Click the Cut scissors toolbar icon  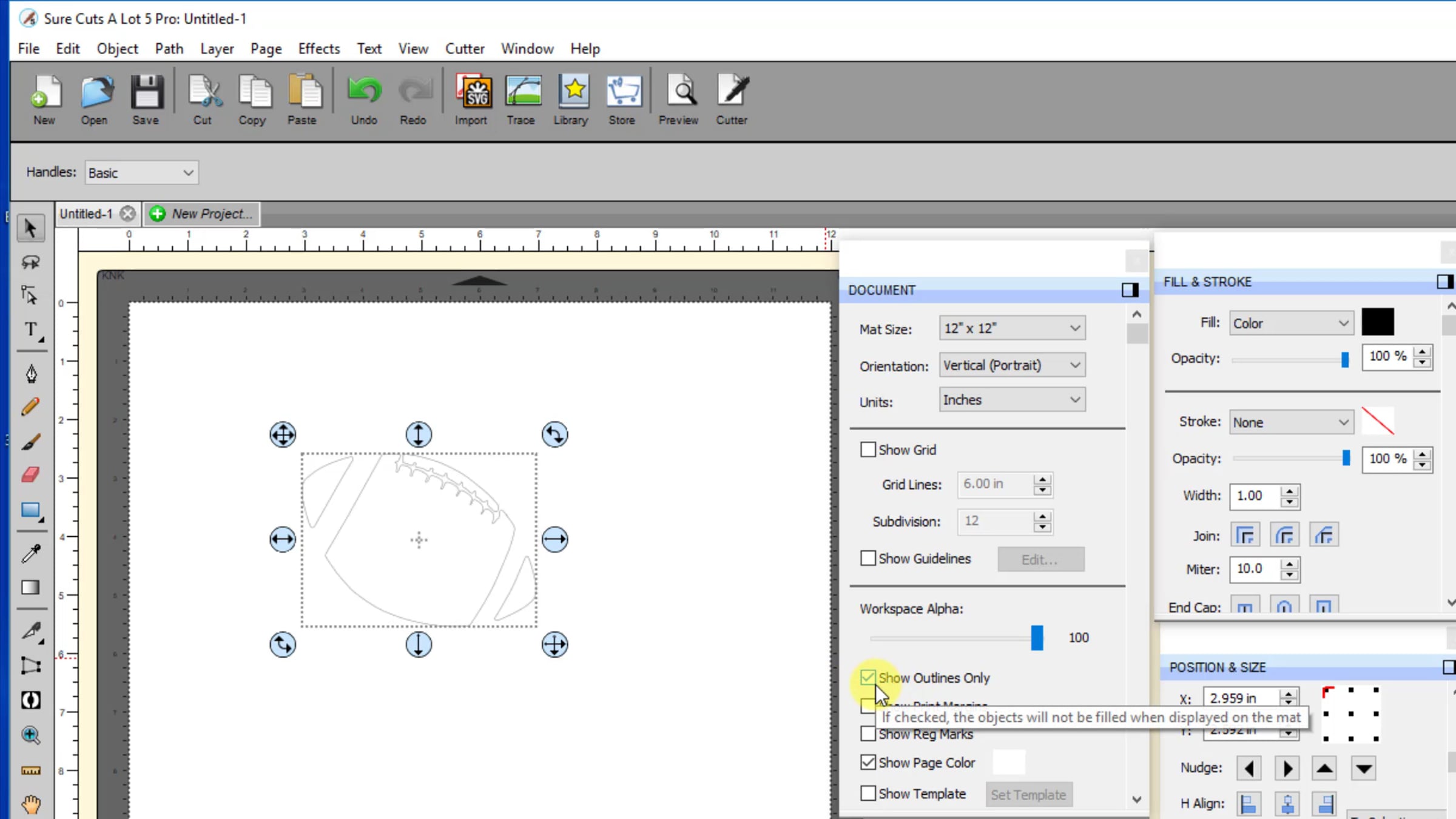203,99
